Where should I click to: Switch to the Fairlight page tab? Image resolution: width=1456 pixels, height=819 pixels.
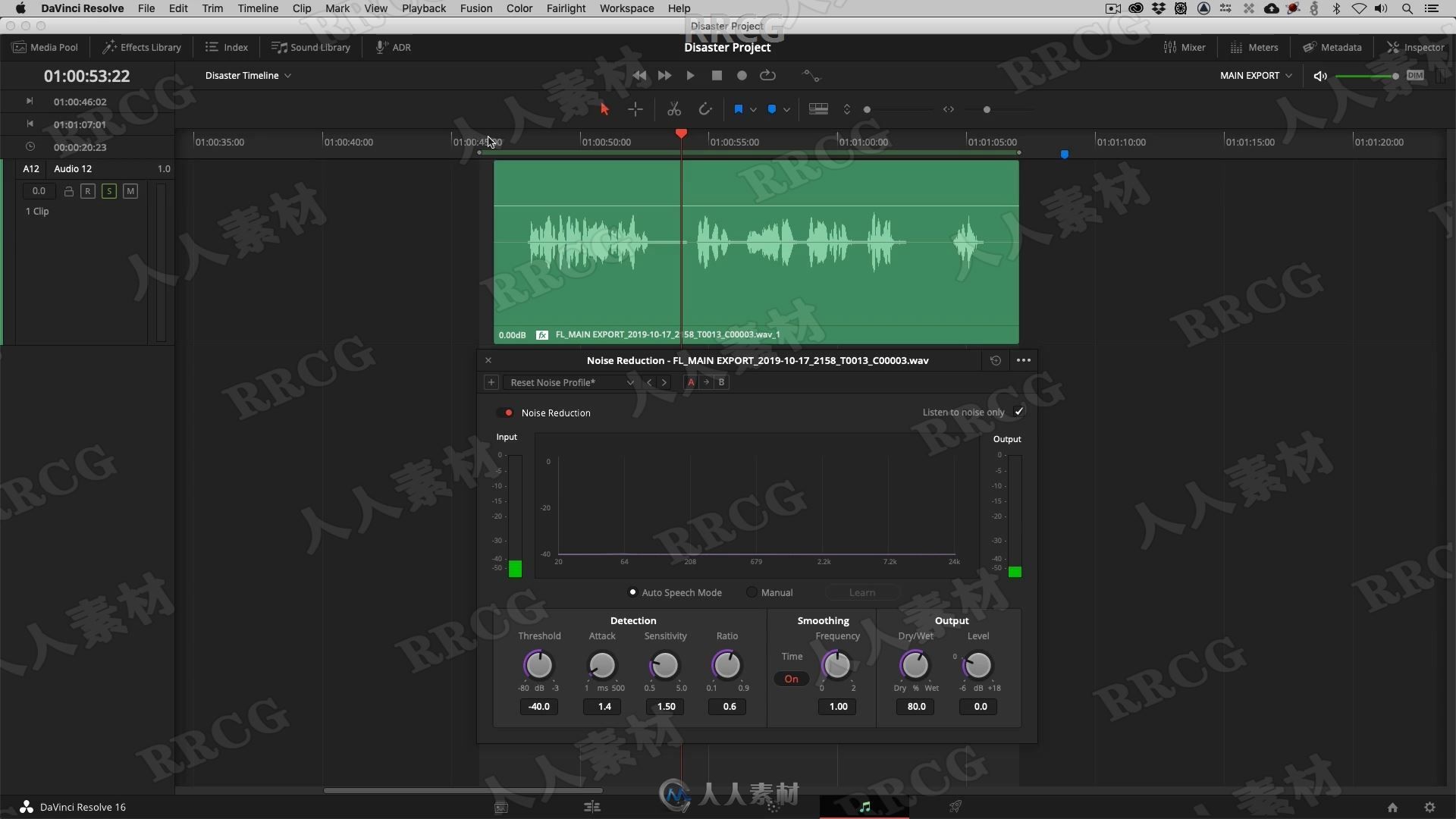[x=864, y=806]
